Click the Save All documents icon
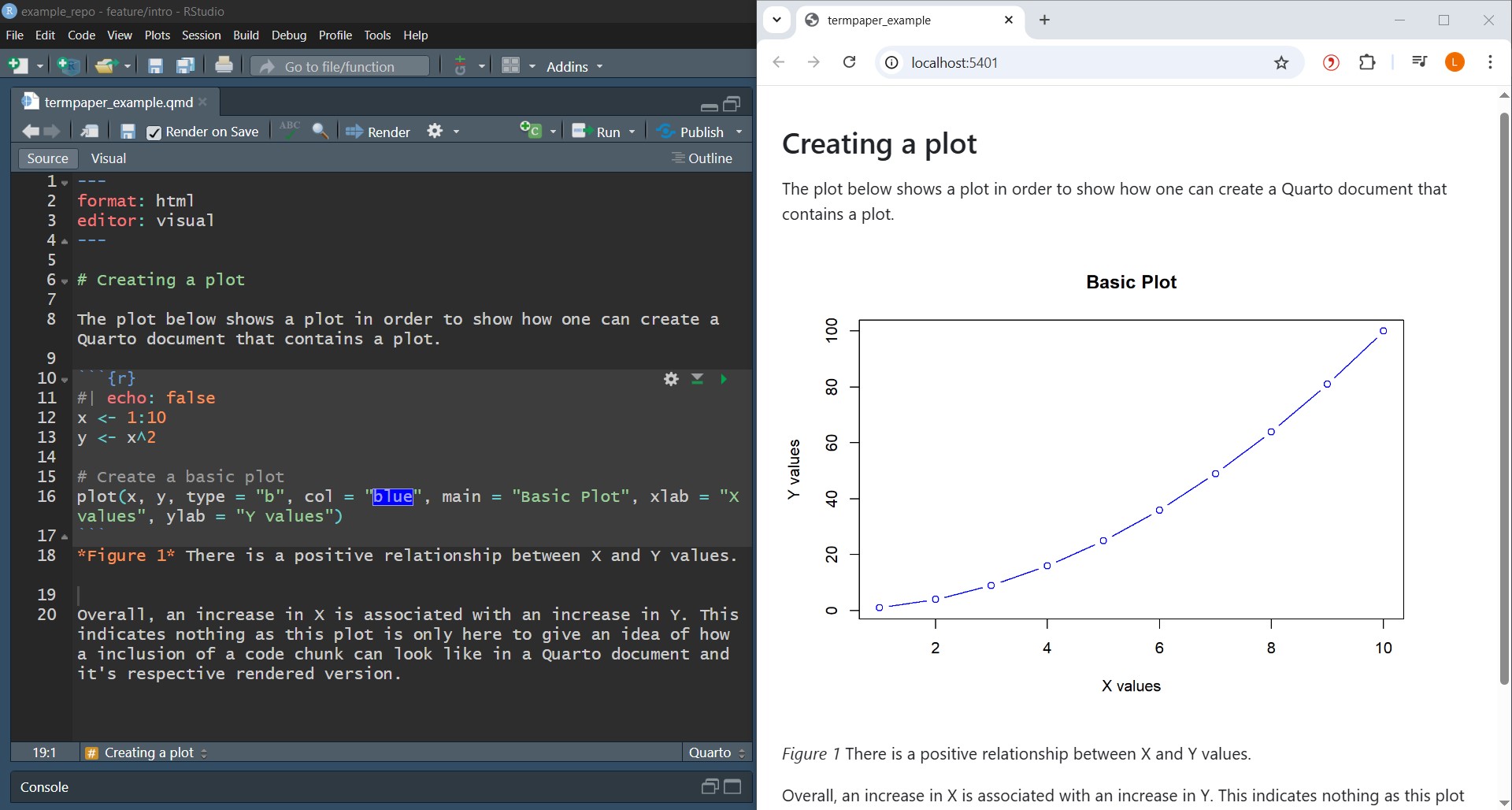This screenshot has height=810, width=1512. click(x=186, y=66)
